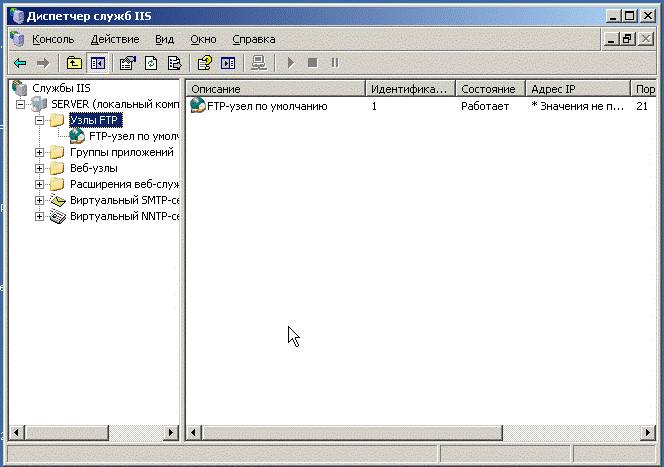Click the port value 21 cell
This screenshot has width=664, height=467.
click(x=642, y=106)
